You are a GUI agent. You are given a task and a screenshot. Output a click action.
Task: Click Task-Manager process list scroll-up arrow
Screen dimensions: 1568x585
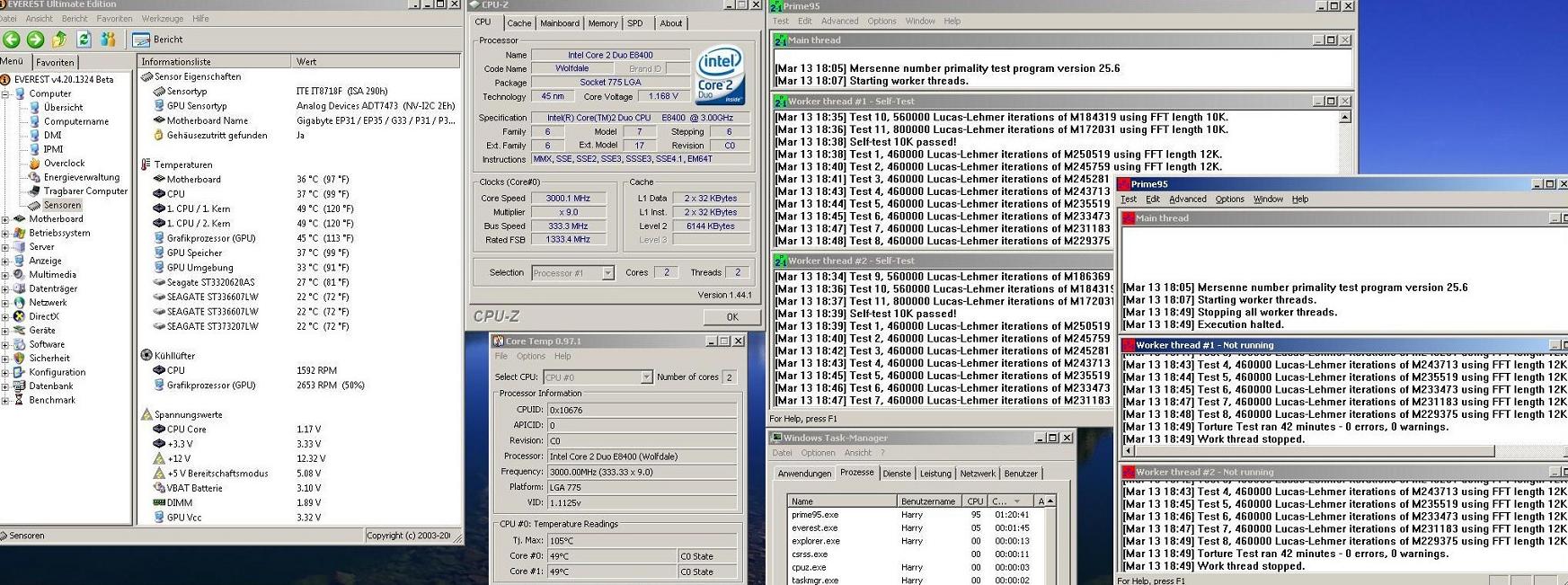tap(1050, 501)
